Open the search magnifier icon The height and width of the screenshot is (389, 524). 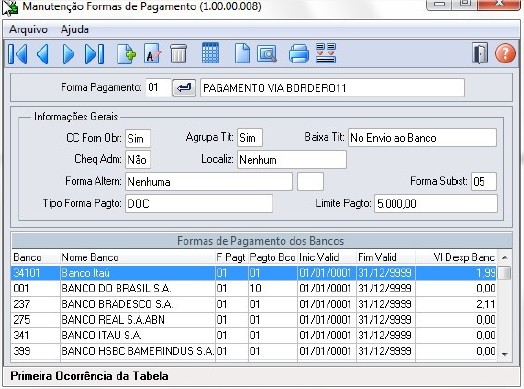coord(267,53)
